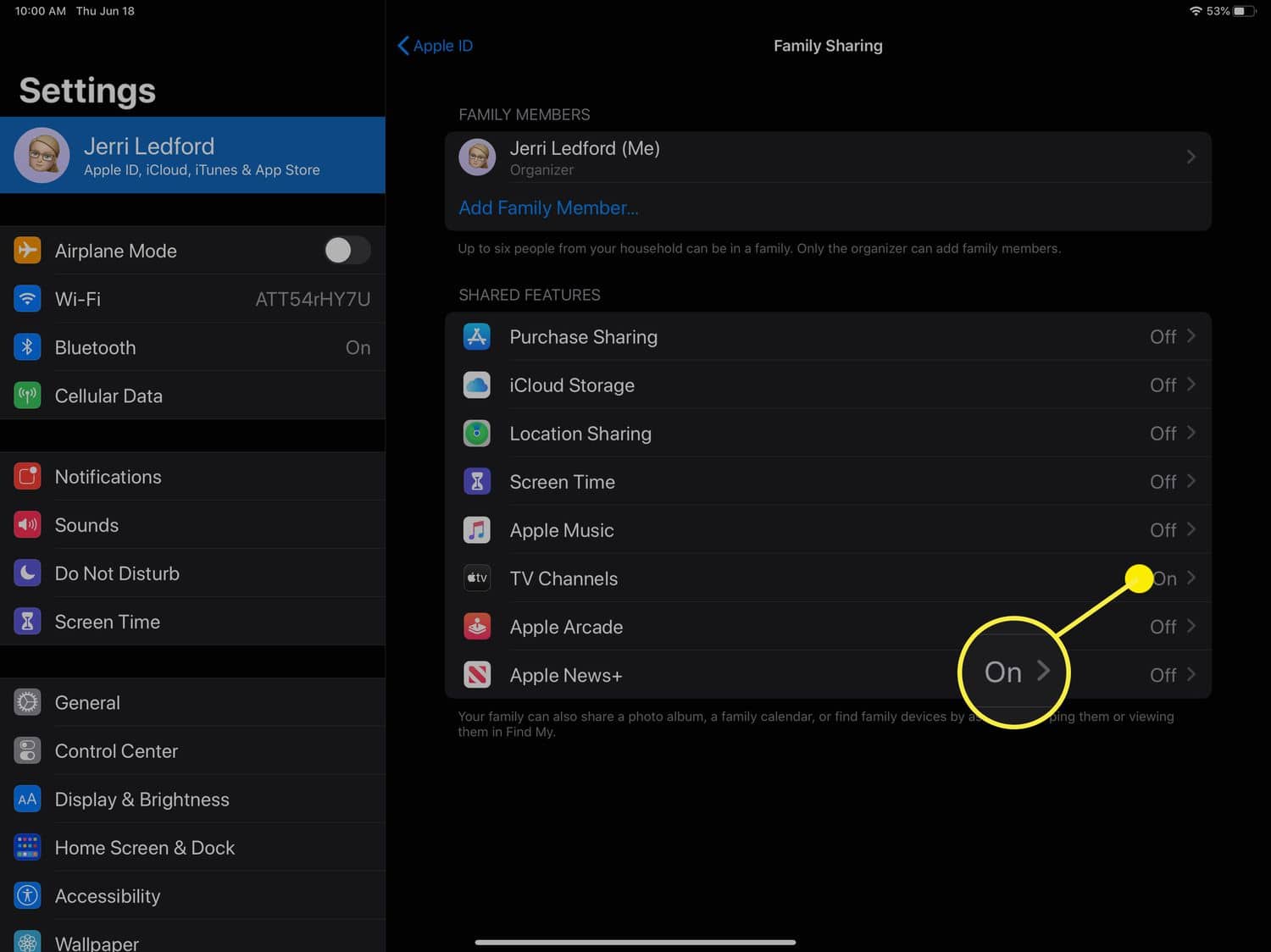Tap the Airplane Mode icon in sidebar
The width and height of the screenshot is (1271, 952).
point(27,251)
